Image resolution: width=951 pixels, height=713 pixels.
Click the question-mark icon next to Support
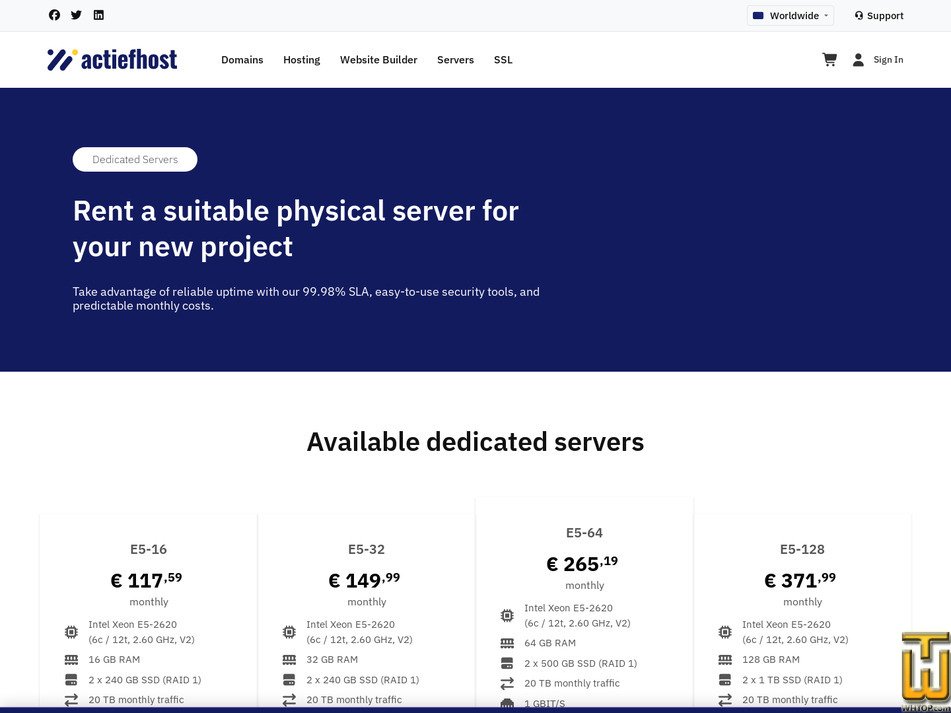click(859, 15)
